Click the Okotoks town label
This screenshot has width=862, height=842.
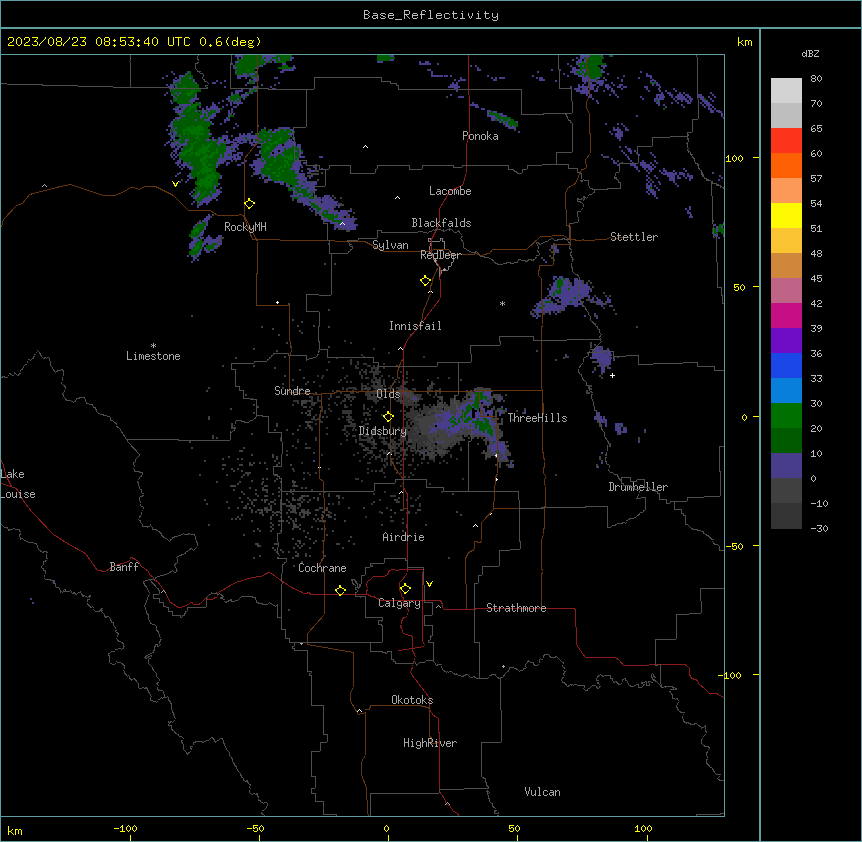click(x=412, y=700)
